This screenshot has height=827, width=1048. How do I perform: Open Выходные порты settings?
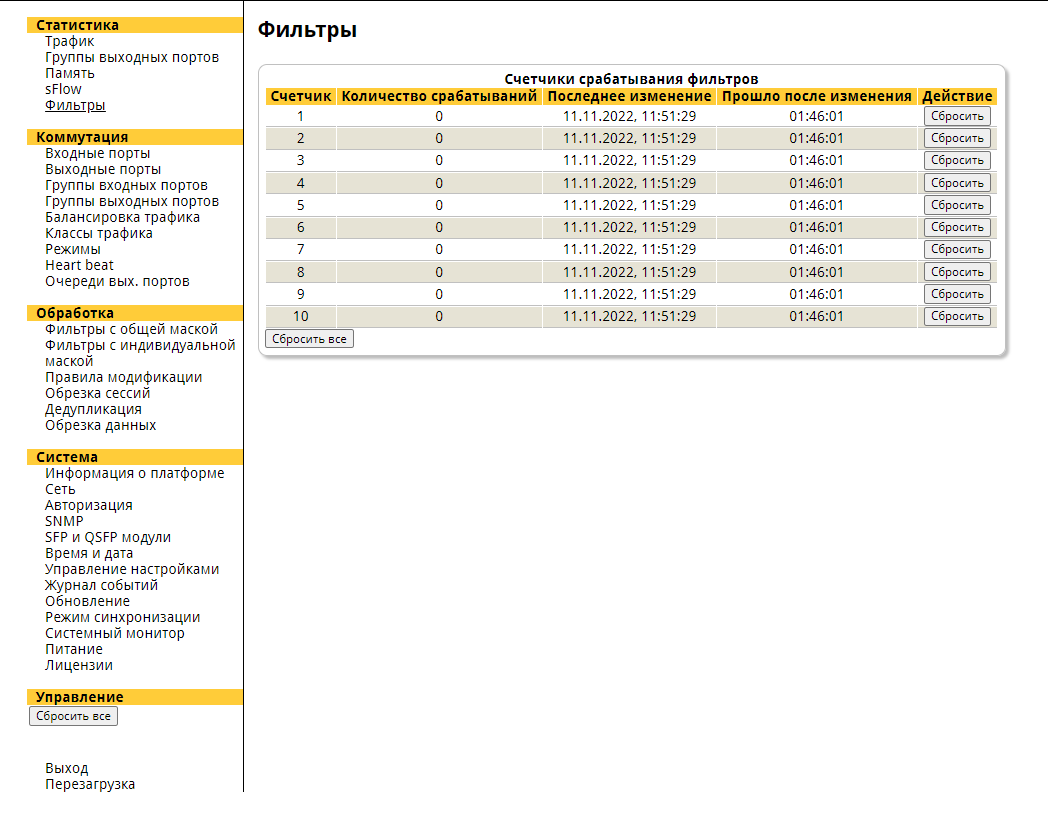pos(103,169)
